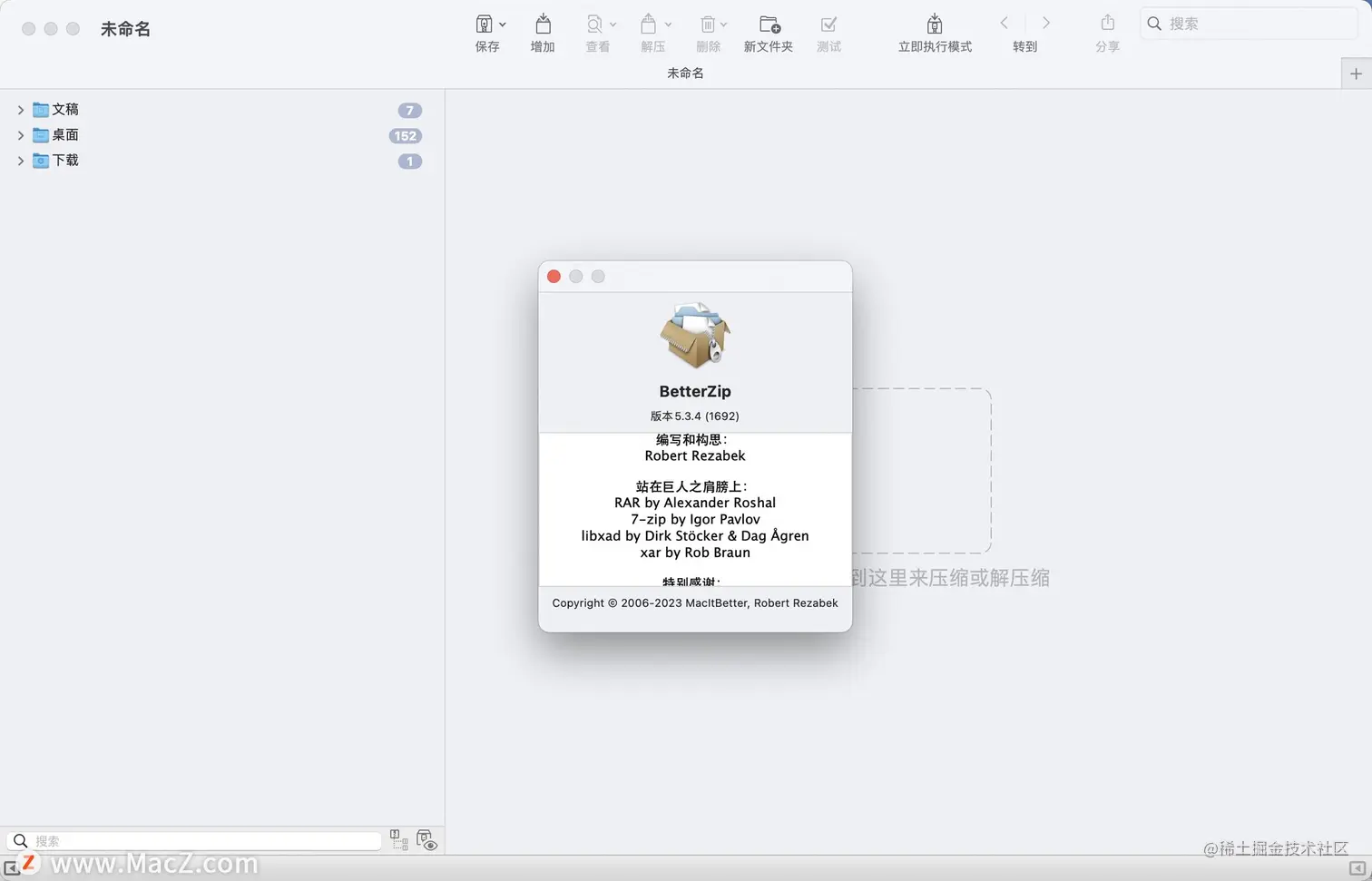Close the BetterZip about dialog
The image size is (1372, 881).
[x=554, y=277]
